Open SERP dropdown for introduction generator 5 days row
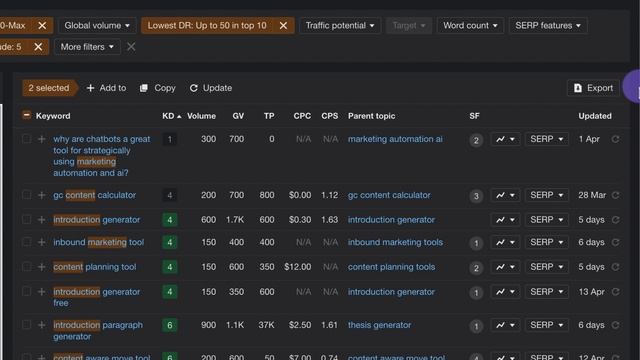The width and height of the screenshot is (640, 360). coord(547,220)
